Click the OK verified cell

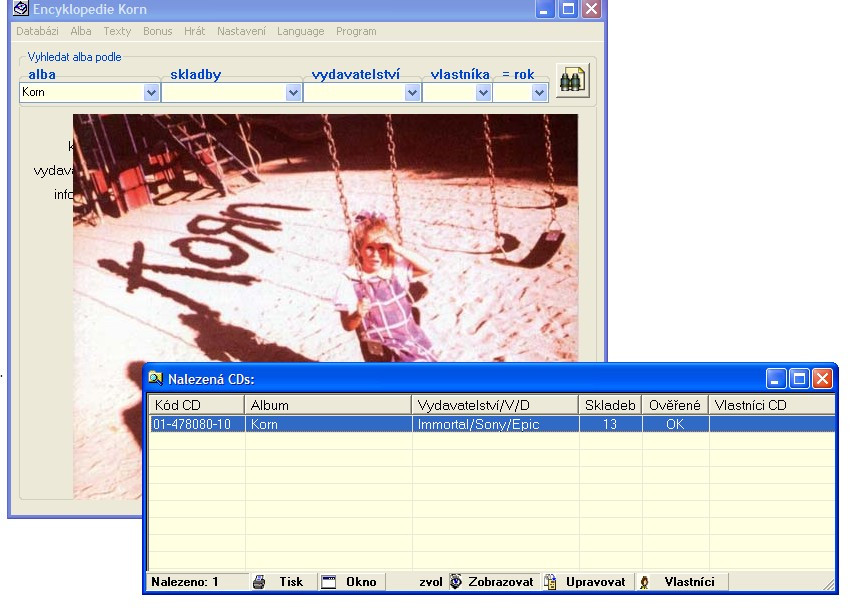click(x=675, y=424)
